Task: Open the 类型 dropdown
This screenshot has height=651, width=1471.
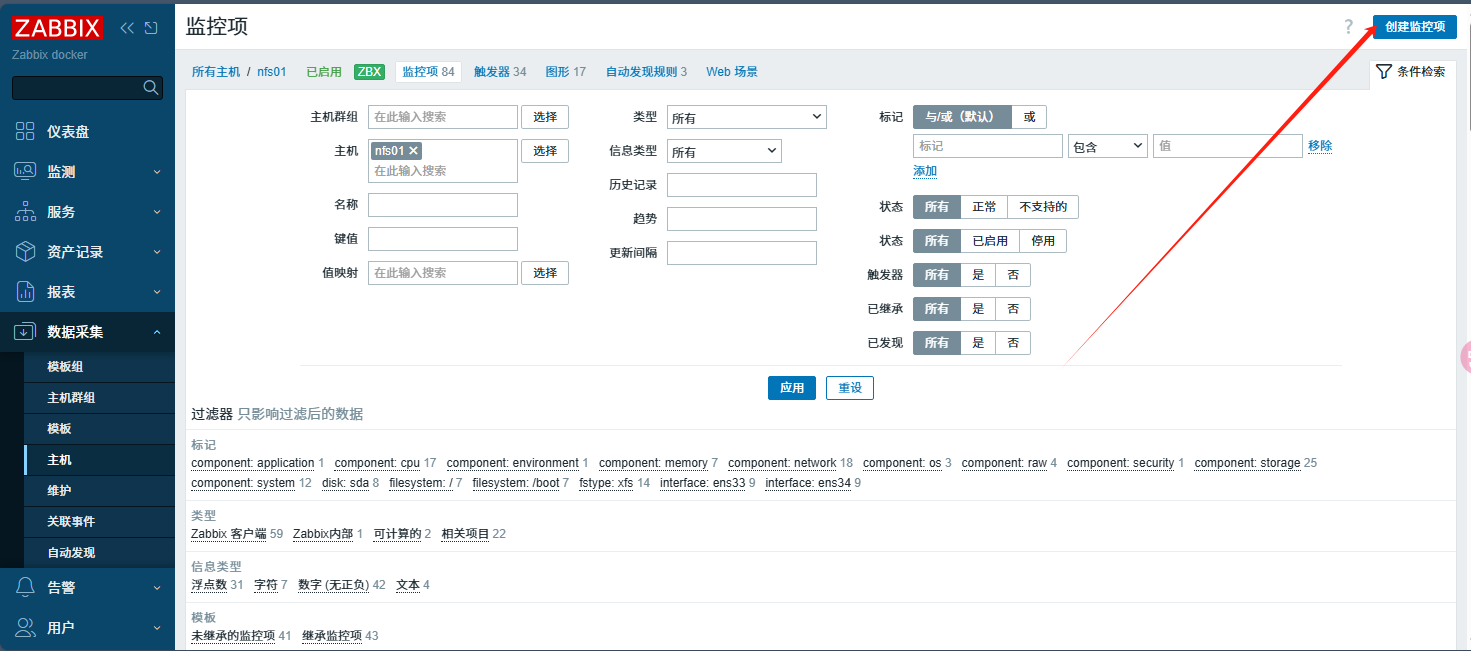Action: pyautogui.click(x=747, y=117)
